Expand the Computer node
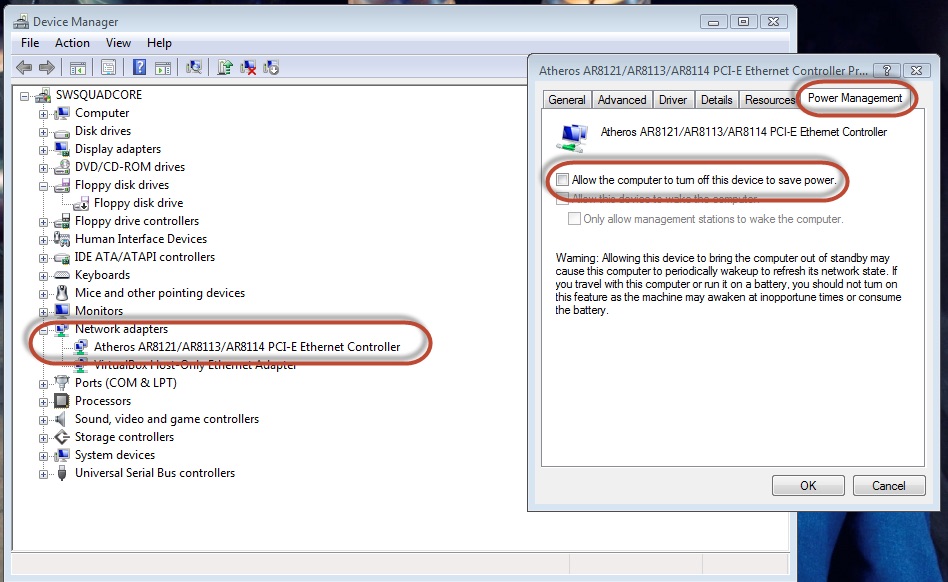The width and height of the screenshot is (948, 582). click(43, 114)
